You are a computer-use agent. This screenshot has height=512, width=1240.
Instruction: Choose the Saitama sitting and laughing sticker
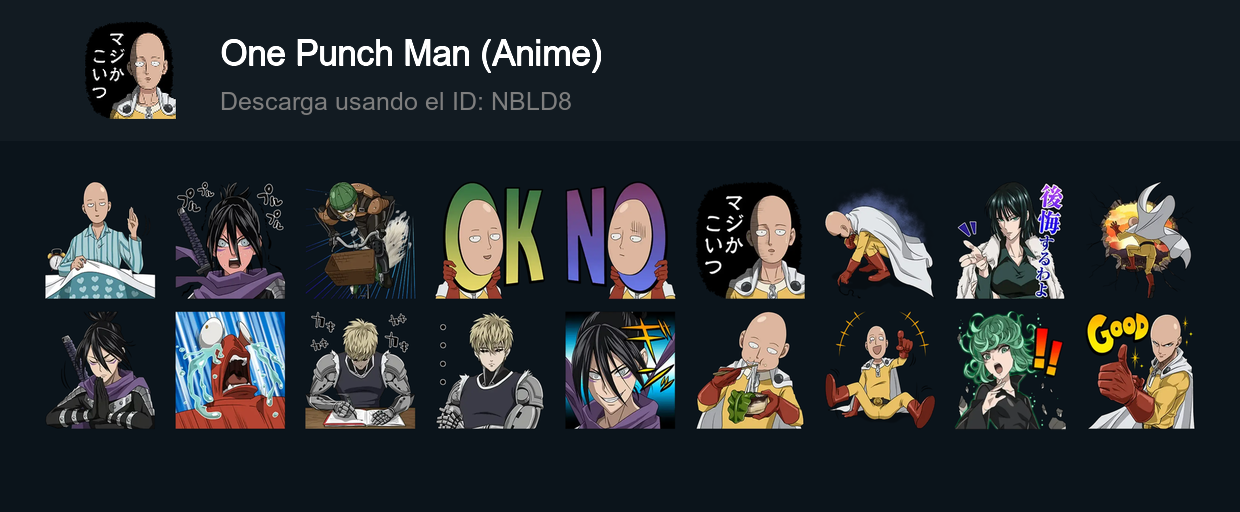pos(880,370)
